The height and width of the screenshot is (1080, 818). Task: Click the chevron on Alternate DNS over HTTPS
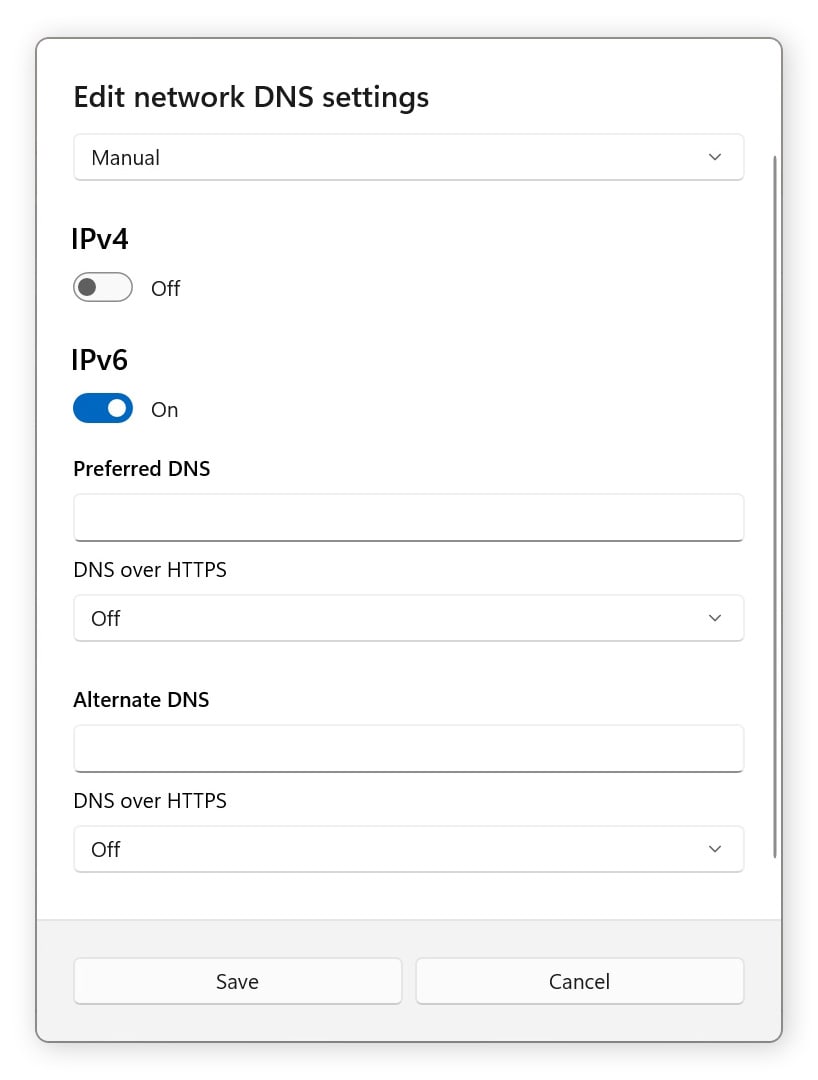(x=715, y=849)
